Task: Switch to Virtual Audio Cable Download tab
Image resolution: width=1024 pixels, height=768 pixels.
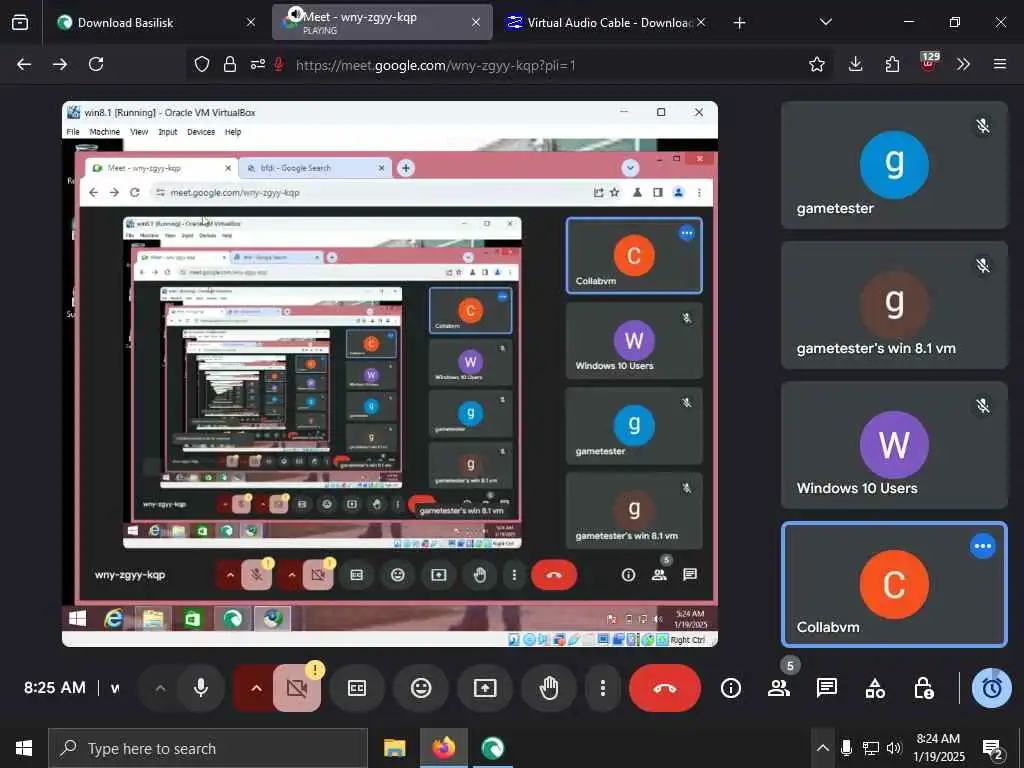Action: 607,22
